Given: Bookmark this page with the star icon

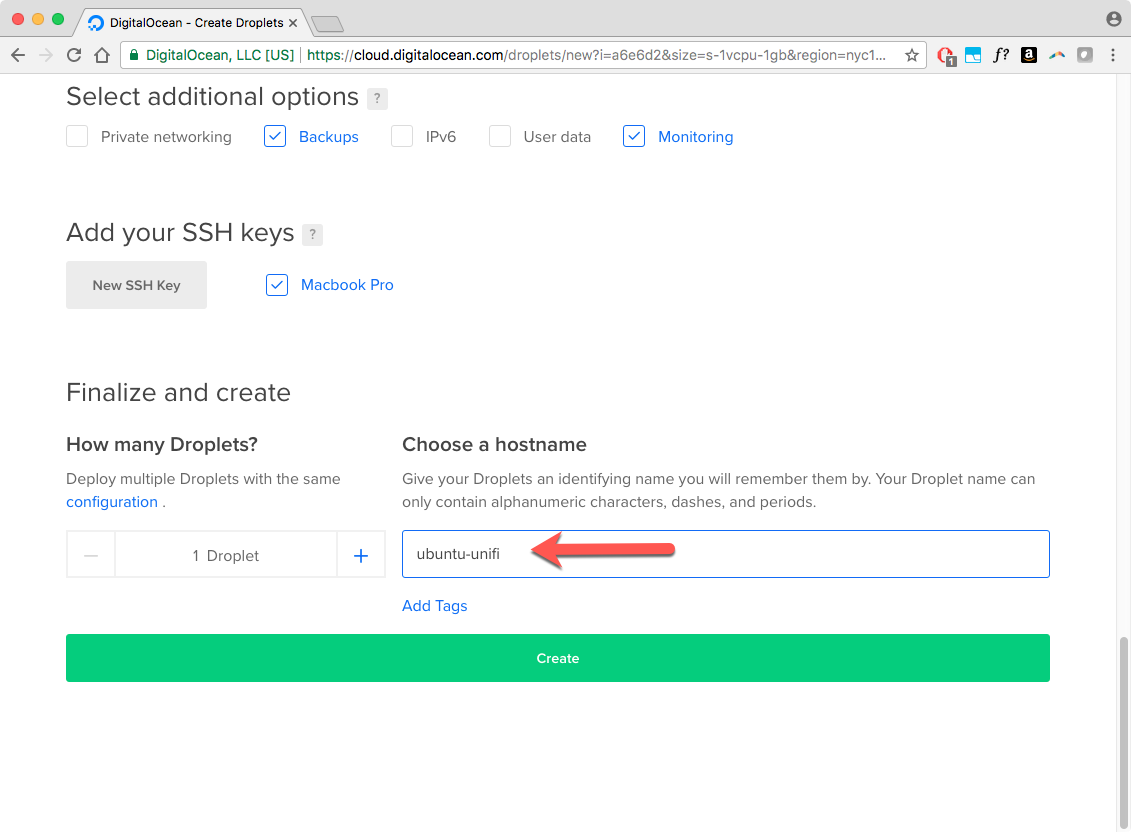Looking at the screenshot, I should click(912, 55).
